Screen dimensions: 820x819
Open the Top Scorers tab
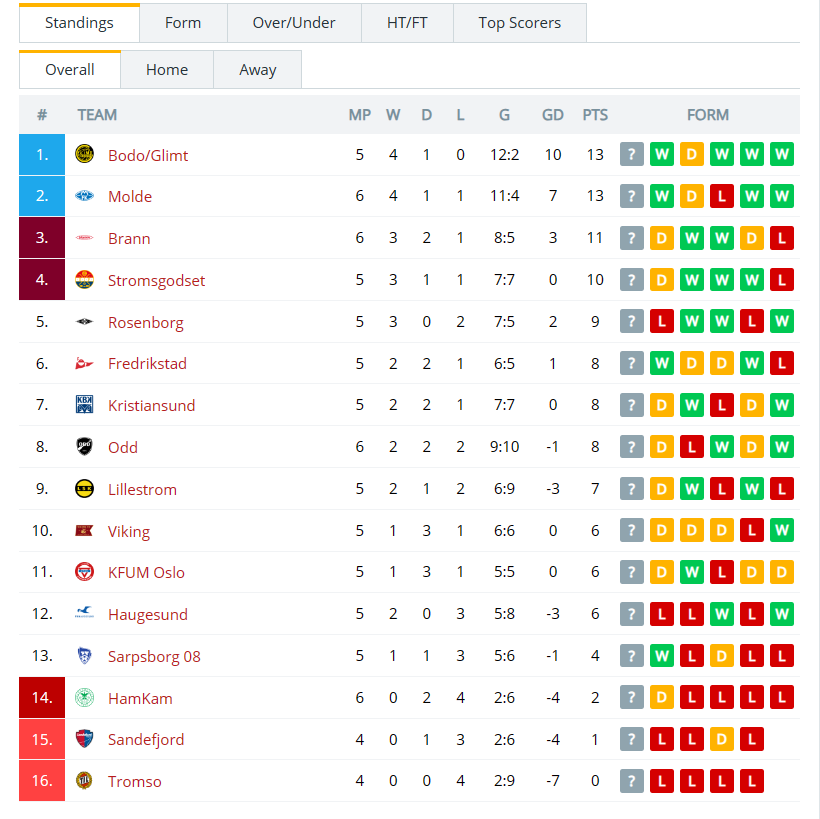[x=519, y=23]
